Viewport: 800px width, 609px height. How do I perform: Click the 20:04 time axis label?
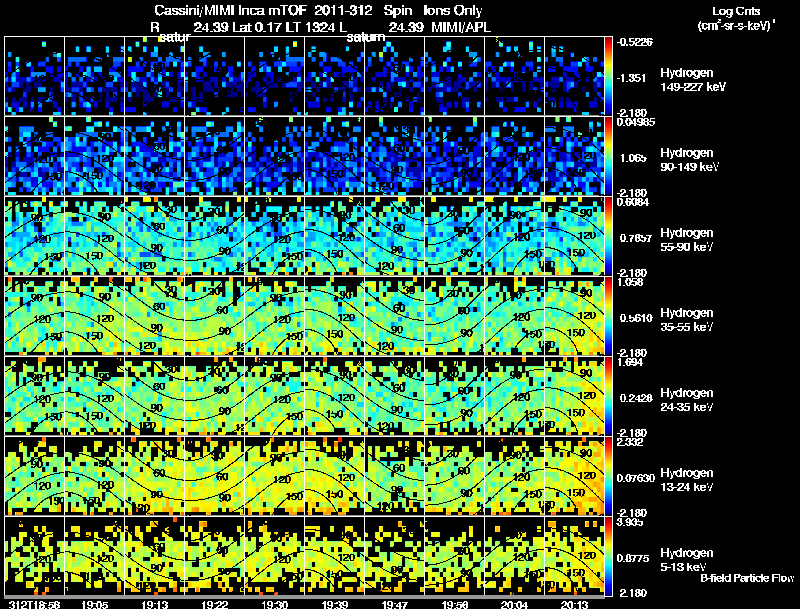(514, 604)
